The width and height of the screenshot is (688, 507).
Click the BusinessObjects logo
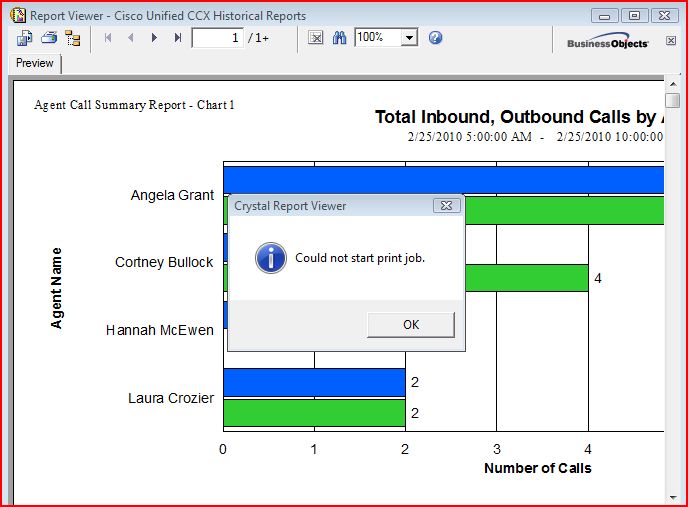click(608, 40)
